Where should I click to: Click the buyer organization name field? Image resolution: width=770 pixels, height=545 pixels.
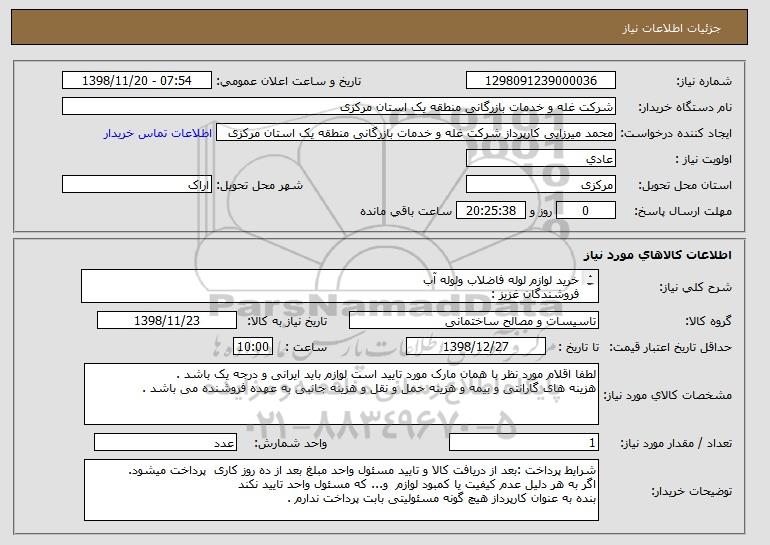(339, 107)
